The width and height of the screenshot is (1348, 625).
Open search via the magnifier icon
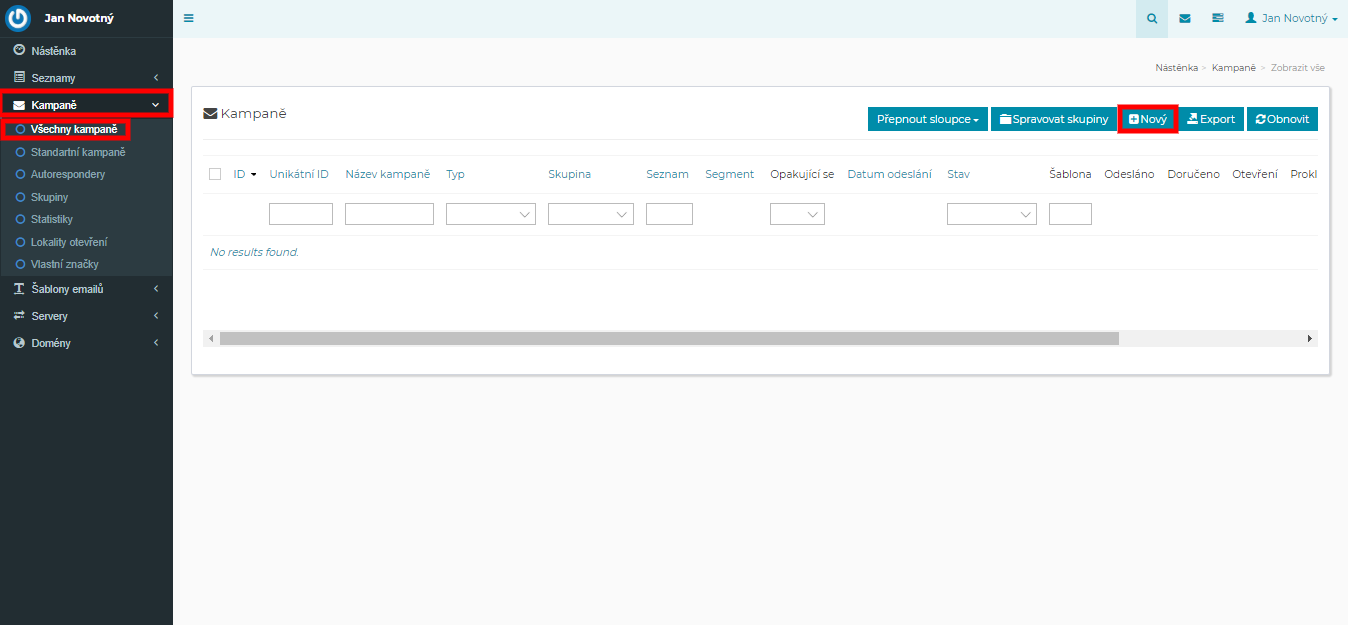[1153, 18]
